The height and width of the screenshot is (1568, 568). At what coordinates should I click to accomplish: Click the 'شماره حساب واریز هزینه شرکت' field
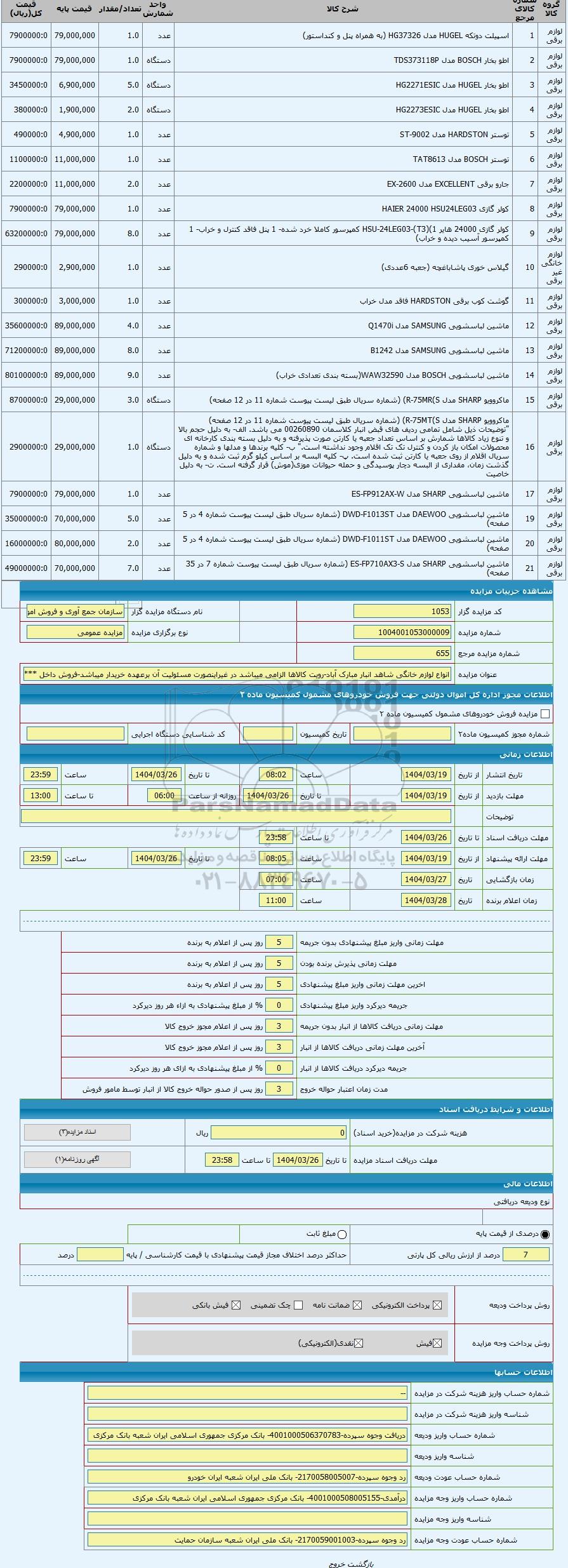pyautogui.click(x=248, y=1393)
